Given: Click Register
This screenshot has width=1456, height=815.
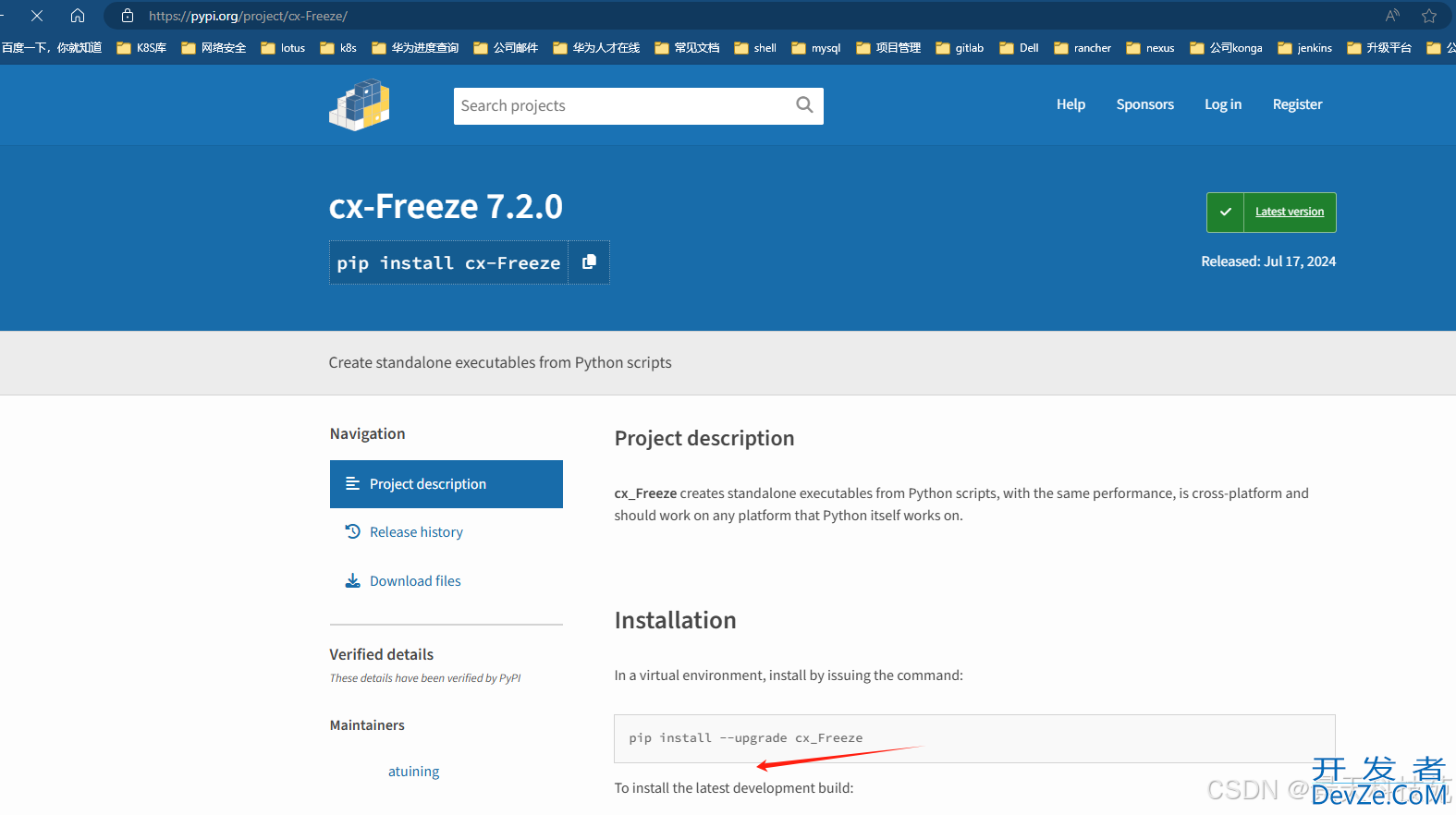Looking at the screenshot, I should pyautogui.click(x=1297, y=104).
